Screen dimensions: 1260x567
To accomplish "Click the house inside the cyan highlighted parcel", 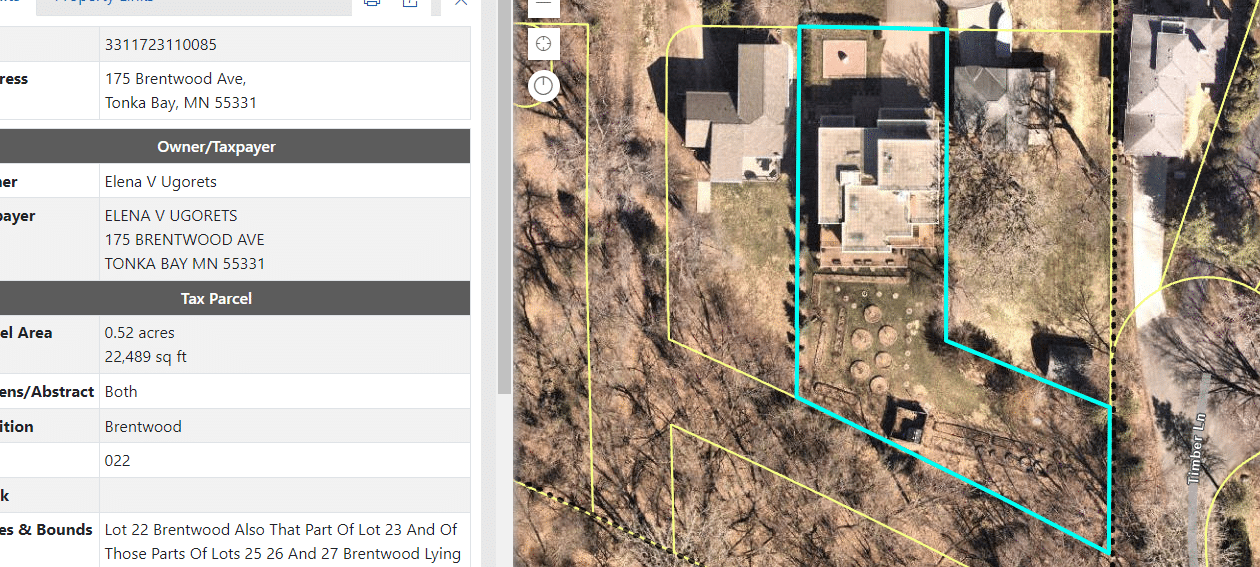I will pyautogui.click(x=876, y=185).
